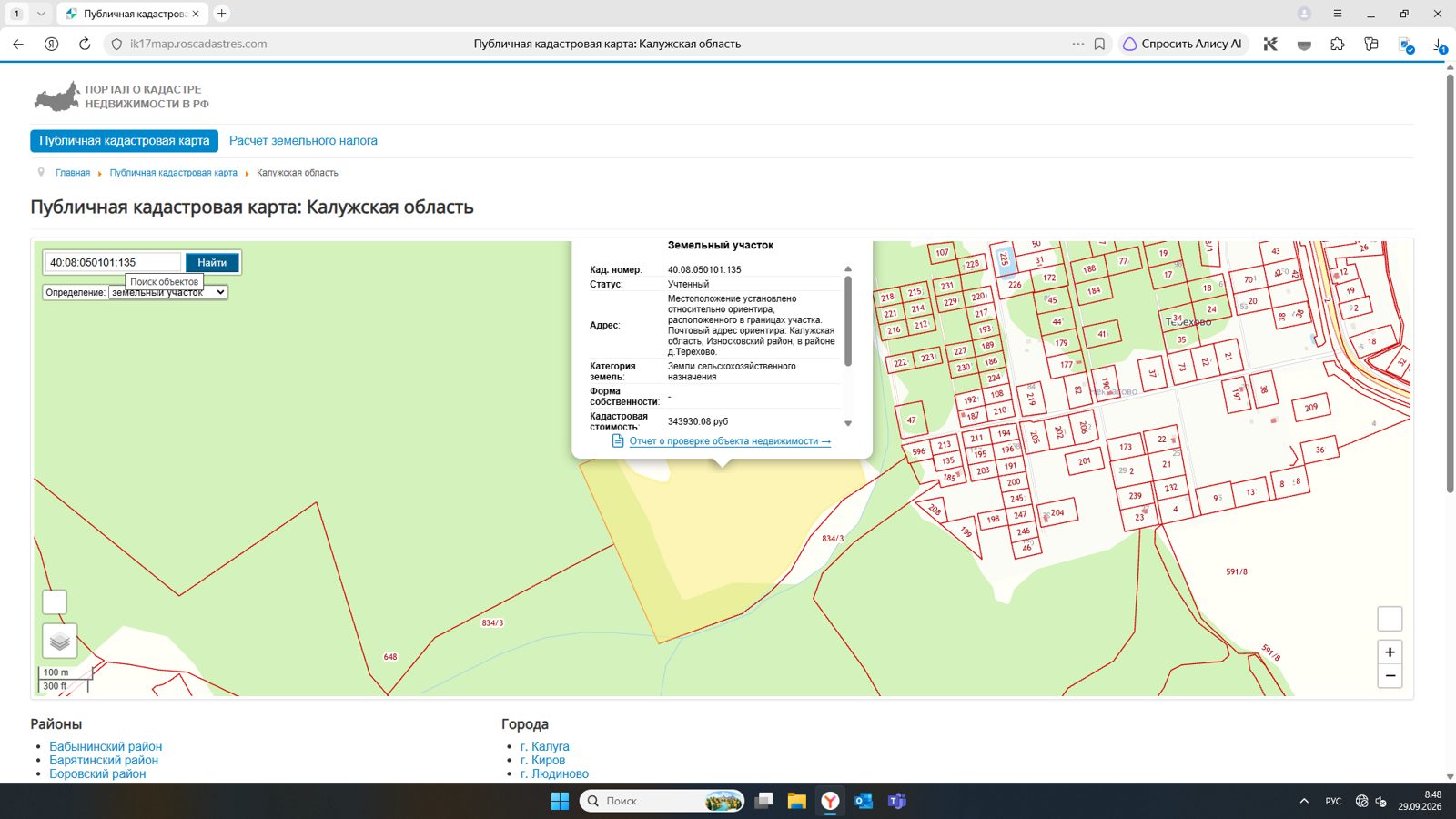Click the page vertical scrollbar

click(x=1450, y=282)
